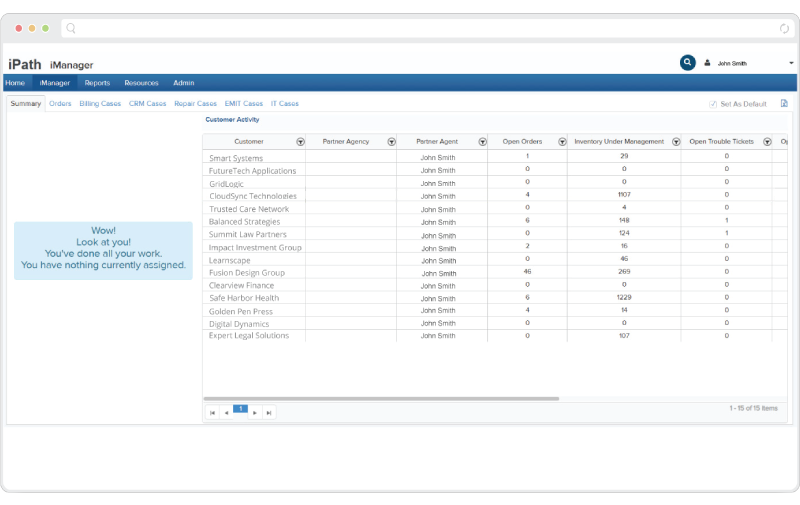Go to the first page of results
The width and height of the screenshot is (800, 505).
pyautogui.click(x=212, y=412)
